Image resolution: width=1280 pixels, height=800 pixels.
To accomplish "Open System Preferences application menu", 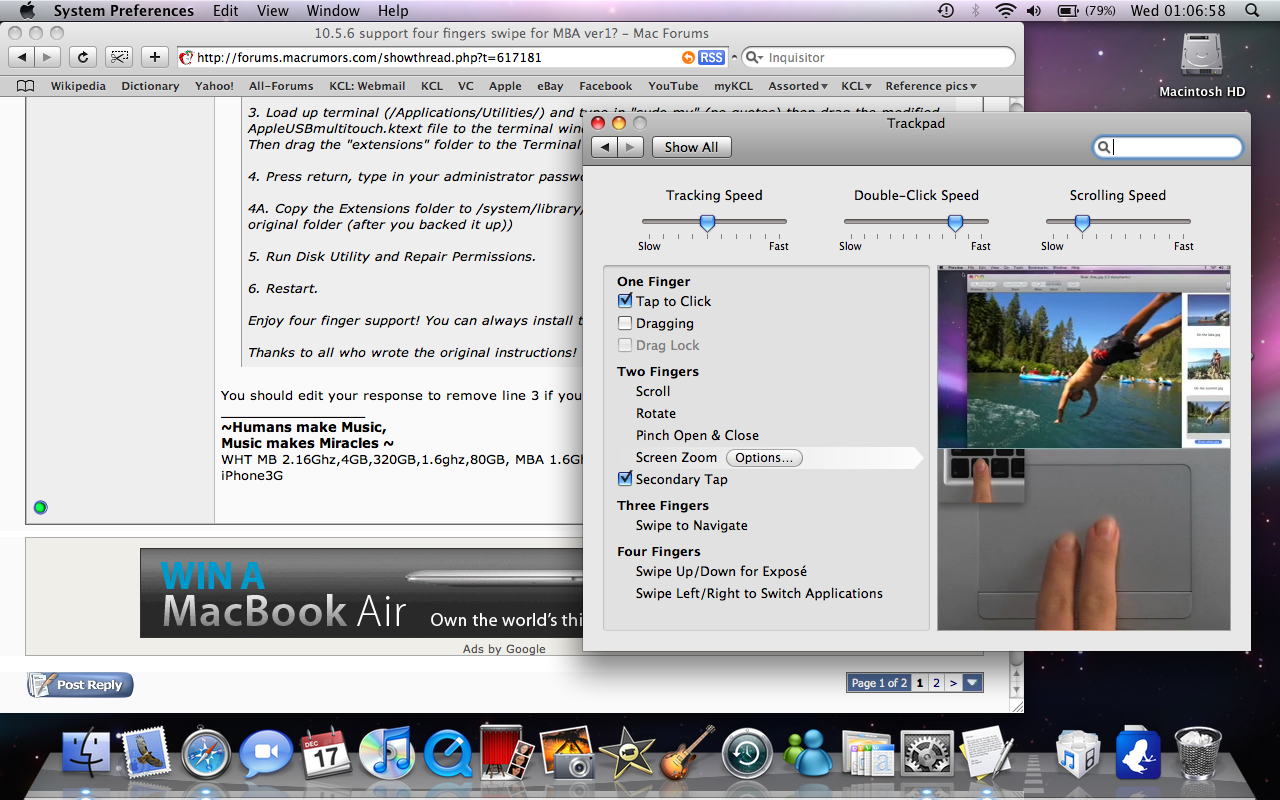I will [124, 11].
